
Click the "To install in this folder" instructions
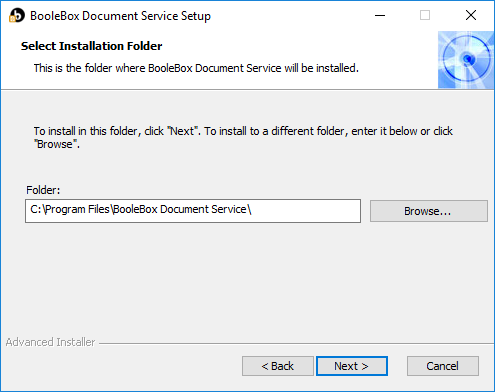coord(243,138)
